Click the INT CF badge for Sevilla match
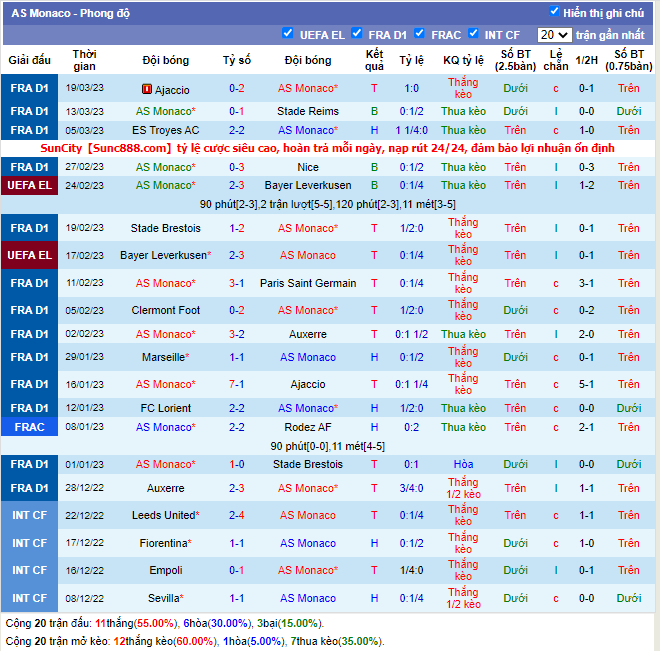Image resolution: width=660 pixels, height=651 pixels. (29, 598)
